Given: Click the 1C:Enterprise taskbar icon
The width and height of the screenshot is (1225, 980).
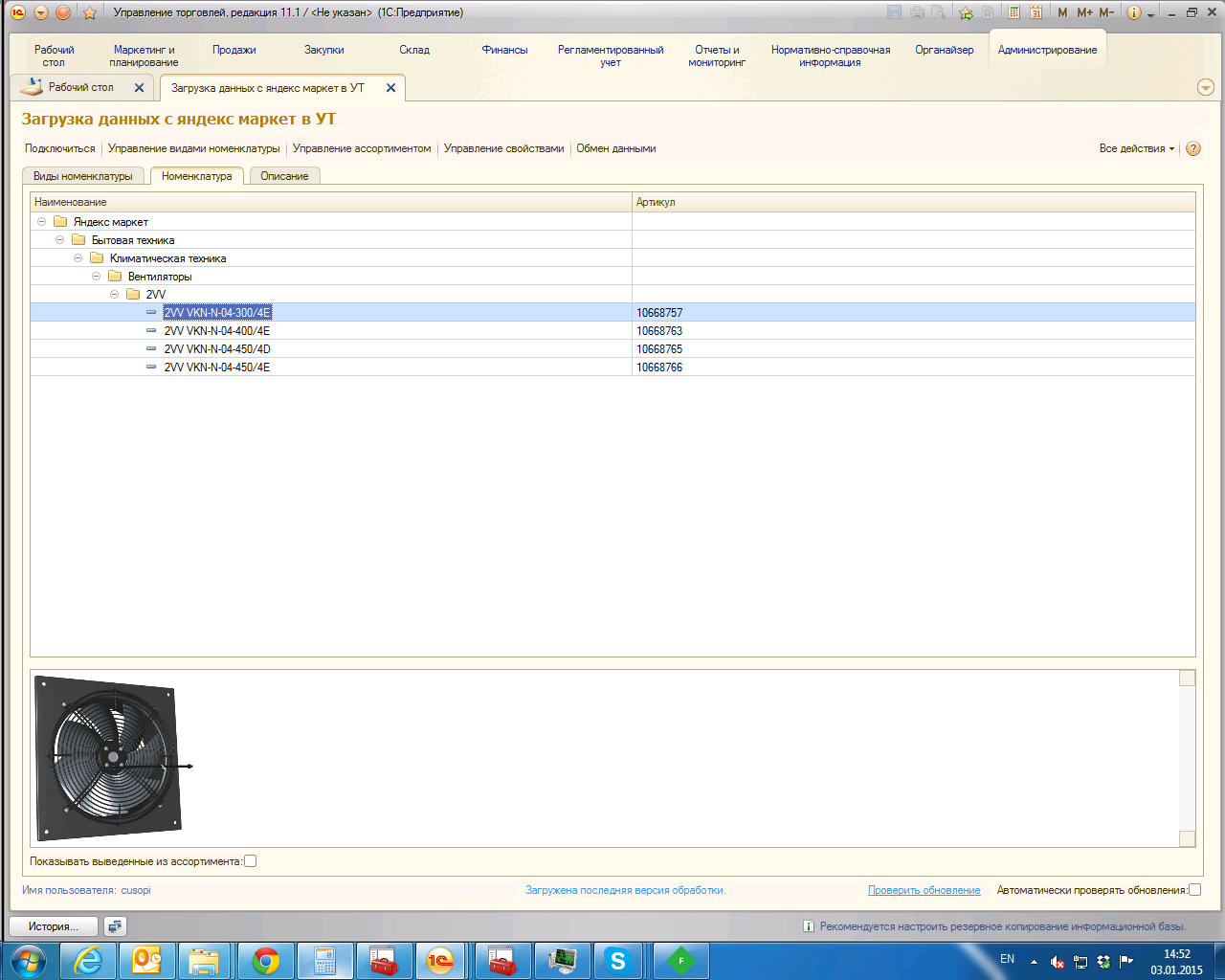Looking at the screenshot, I should [x=441, y=960].
